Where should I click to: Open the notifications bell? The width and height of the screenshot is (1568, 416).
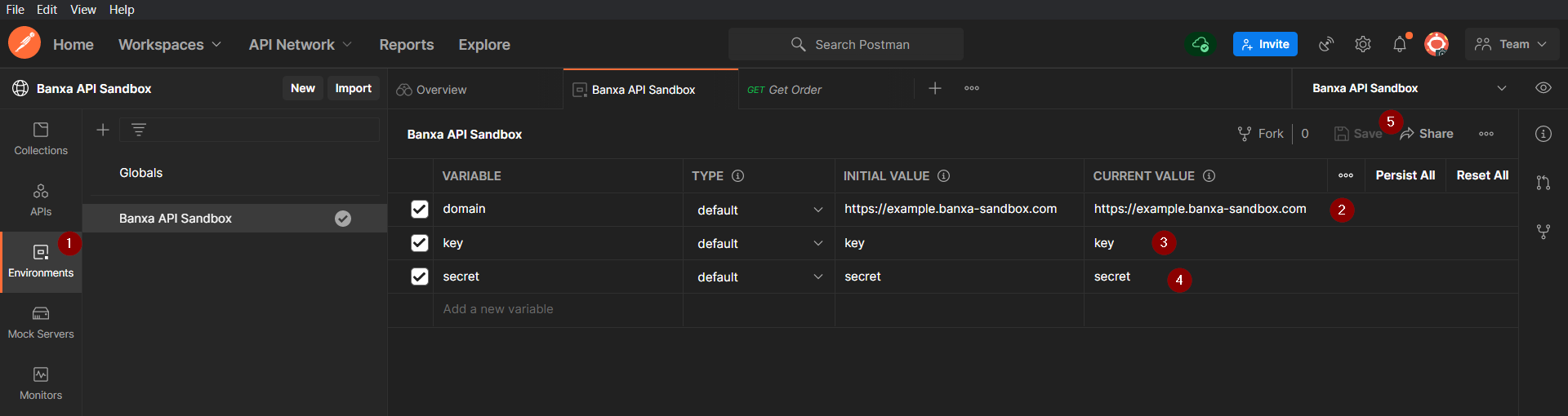[1400, 44]
